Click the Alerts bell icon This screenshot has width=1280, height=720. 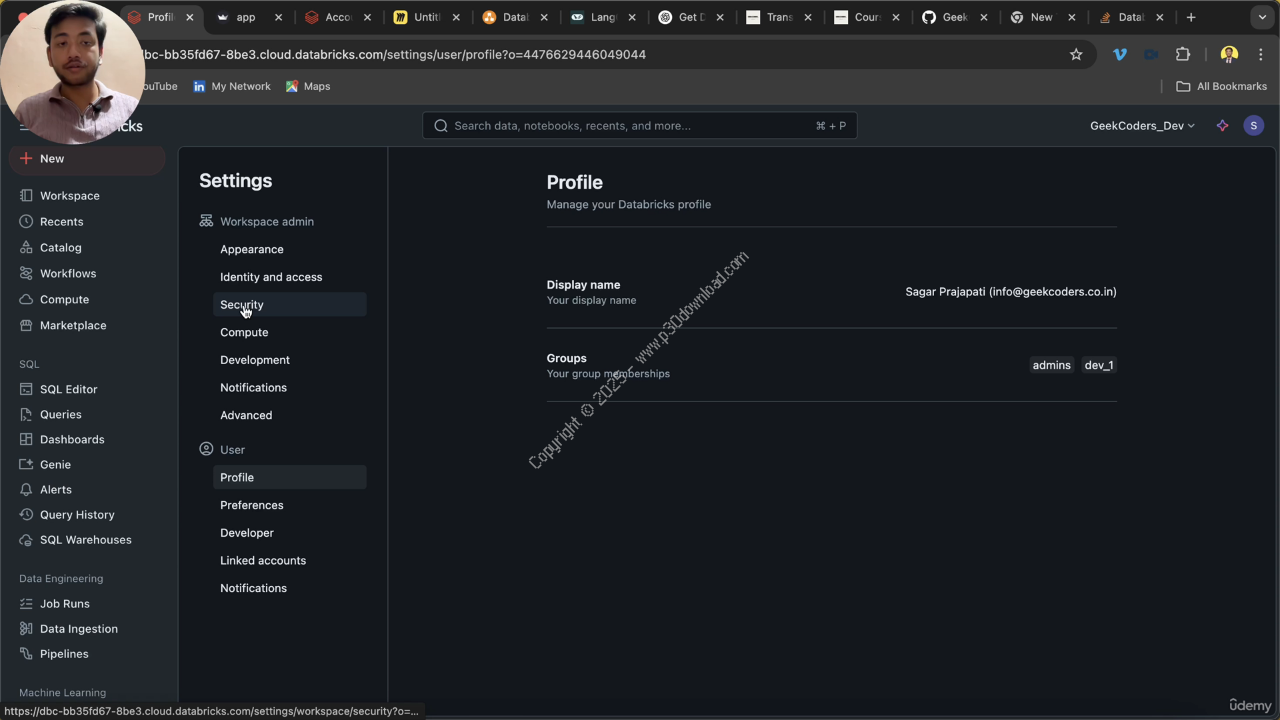[26, 489]
